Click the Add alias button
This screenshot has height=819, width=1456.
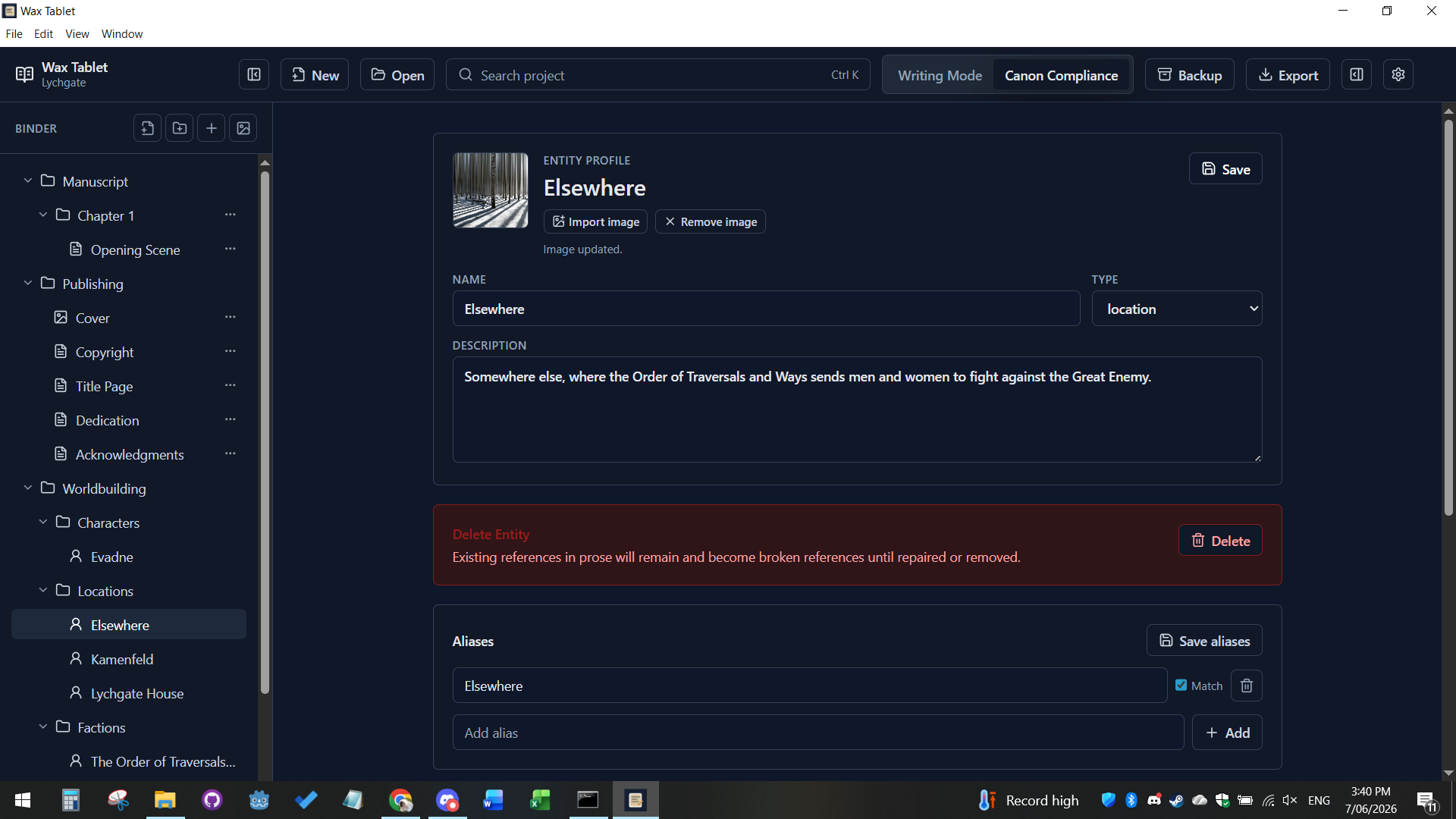pyautogui.click(x=1227, y=733)
